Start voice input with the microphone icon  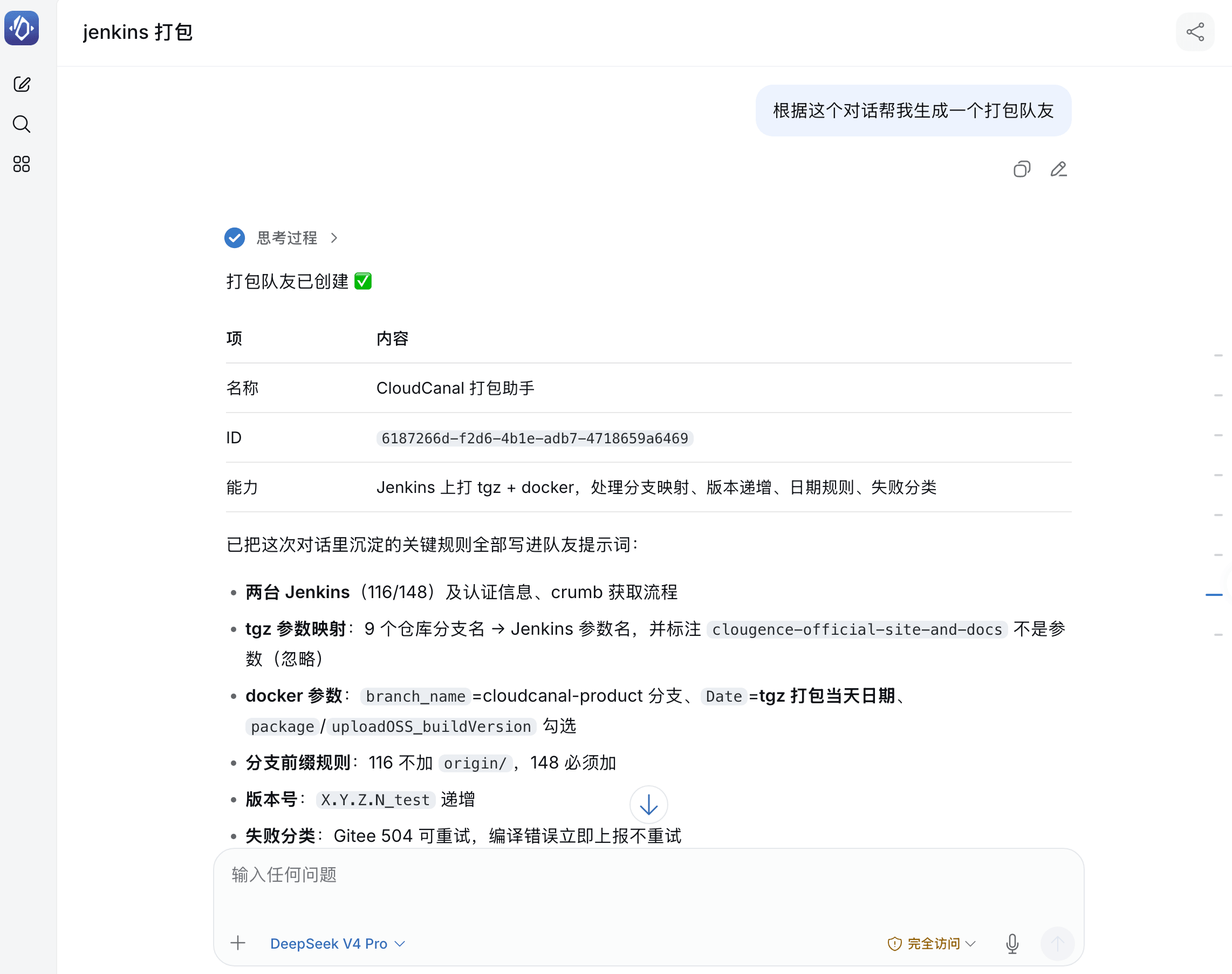(1012, 943)
